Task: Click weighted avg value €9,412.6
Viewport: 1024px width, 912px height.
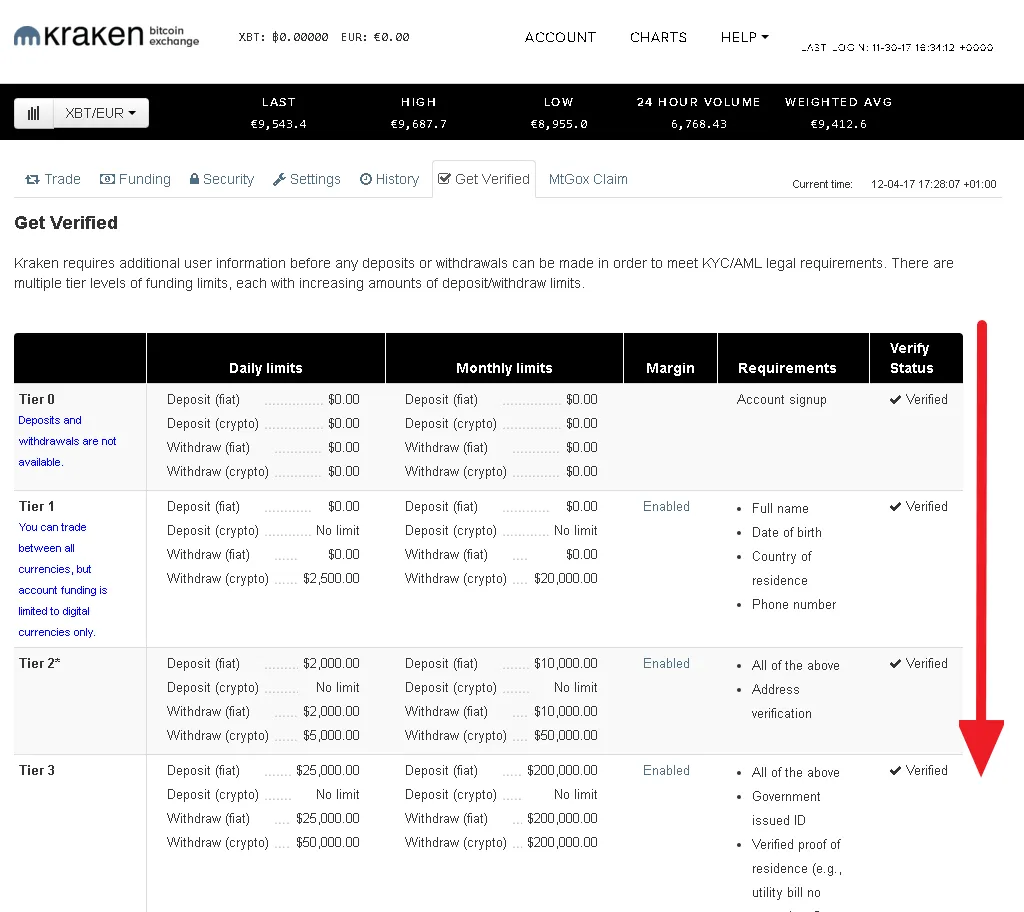Action: click(839, 124)
